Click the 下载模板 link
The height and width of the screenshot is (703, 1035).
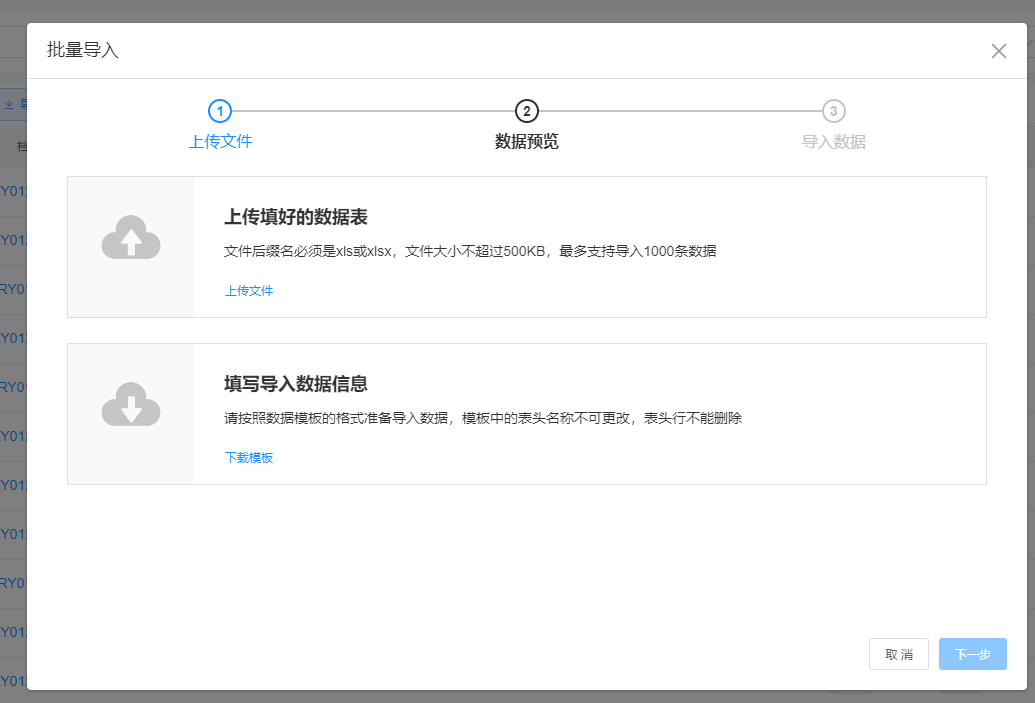(x=249, y=458)
